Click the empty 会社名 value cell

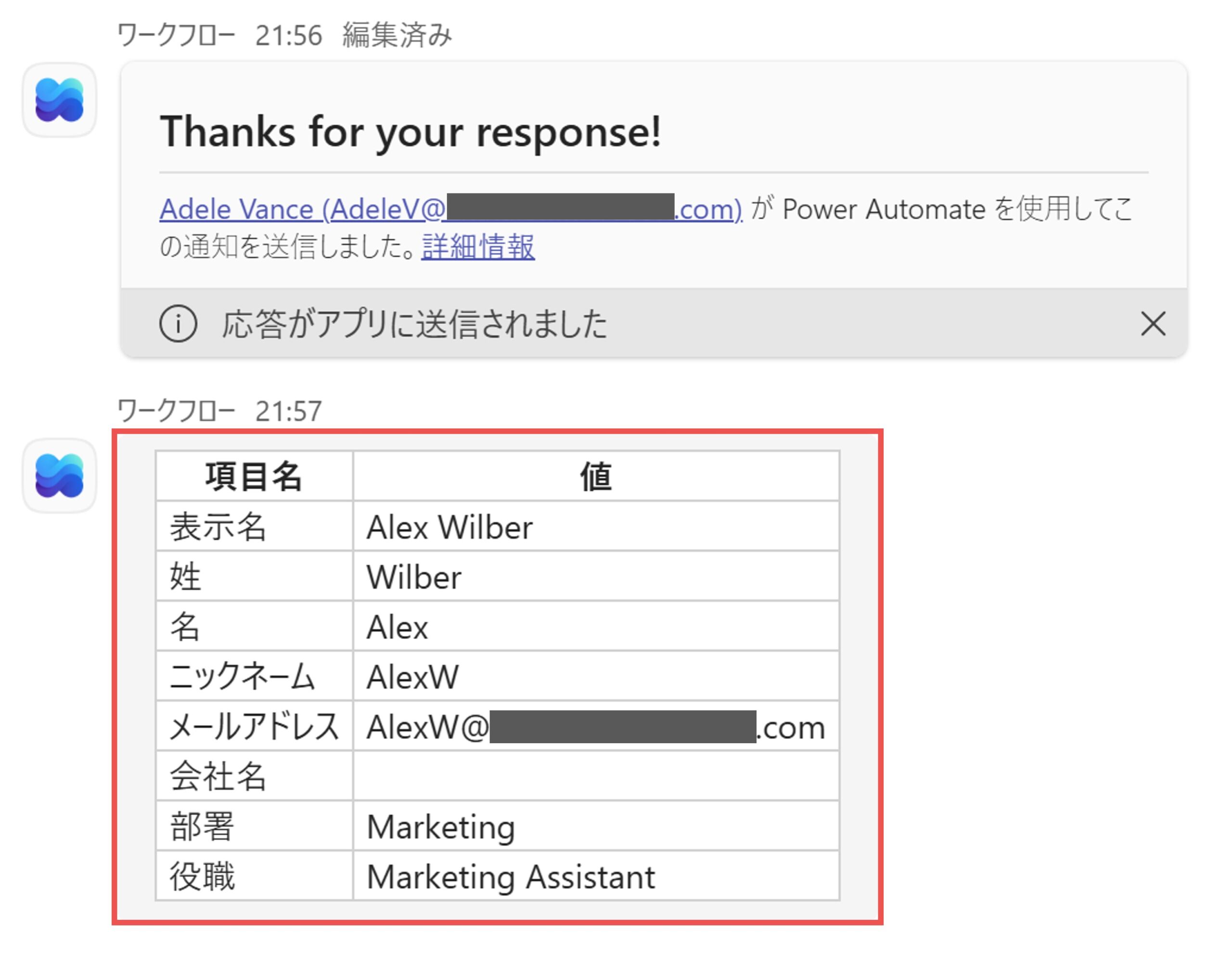click(596, 776)
